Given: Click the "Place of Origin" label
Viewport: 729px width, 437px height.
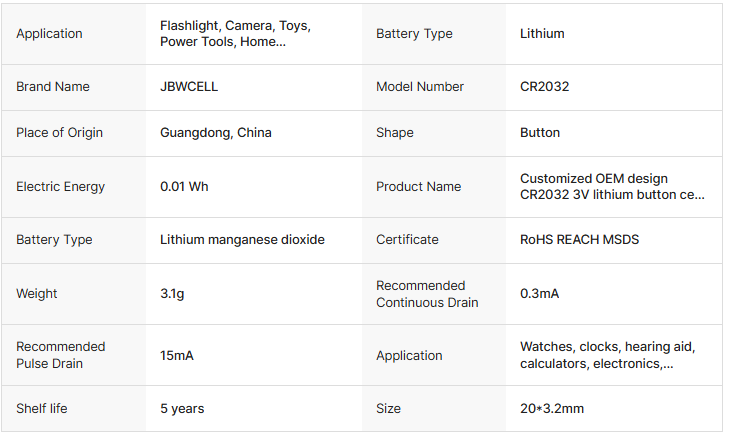Looking at the screenshot, I should pyautogui.click(x=59, y=133).
